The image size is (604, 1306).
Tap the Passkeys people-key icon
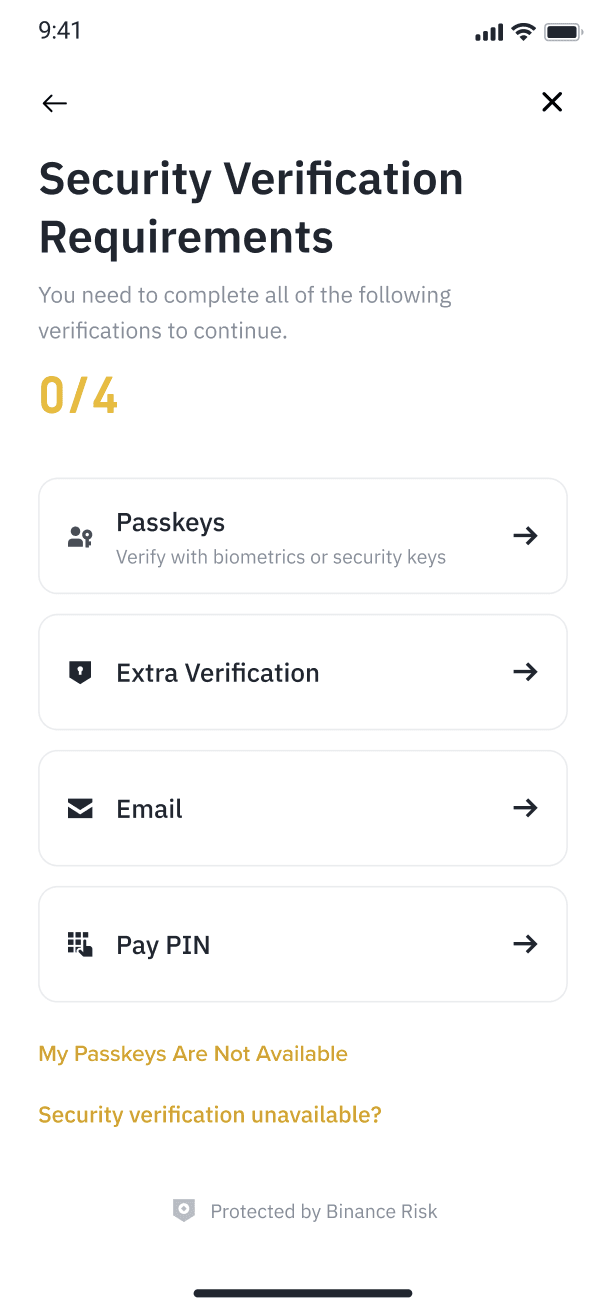[x=80, y=537]
